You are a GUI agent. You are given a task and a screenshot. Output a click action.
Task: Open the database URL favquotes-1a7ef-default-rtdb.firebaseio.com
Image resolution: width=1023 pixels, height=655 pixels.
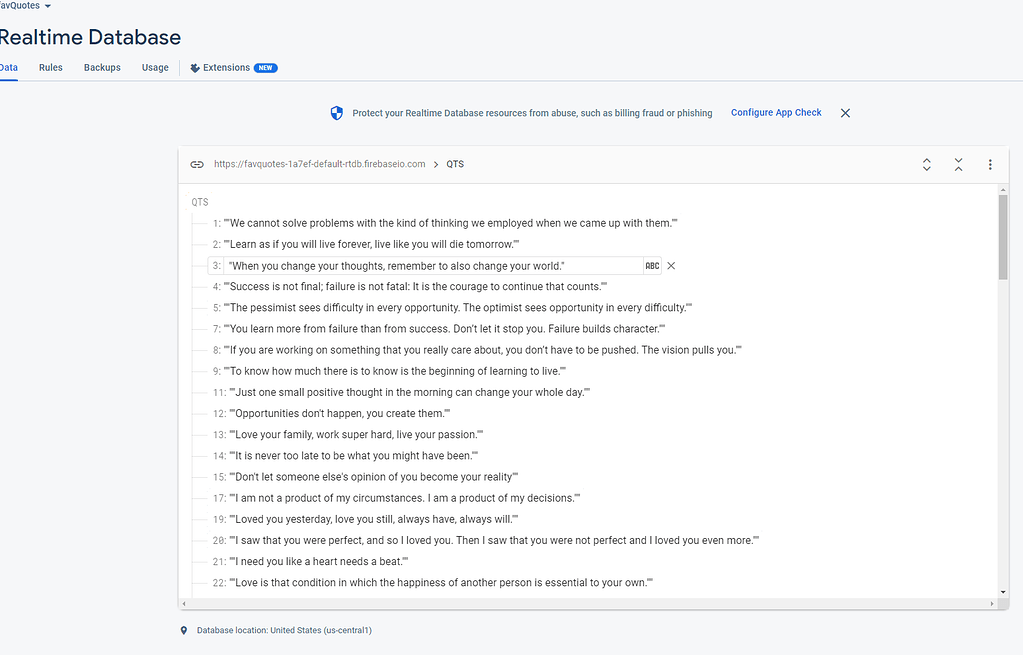point(319,164)
